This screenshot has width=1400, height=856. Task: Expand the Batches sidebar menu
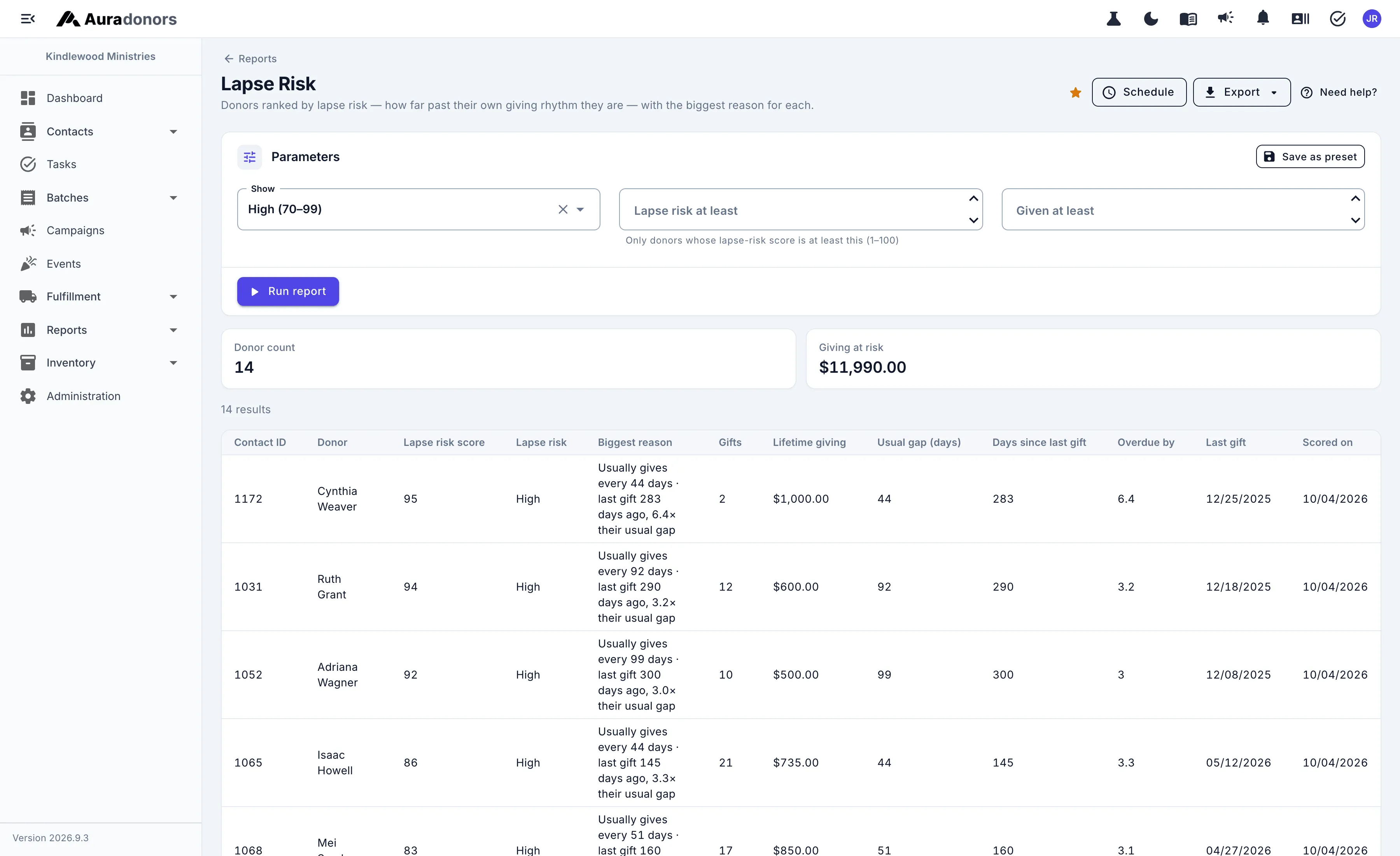tap(101, 198)
